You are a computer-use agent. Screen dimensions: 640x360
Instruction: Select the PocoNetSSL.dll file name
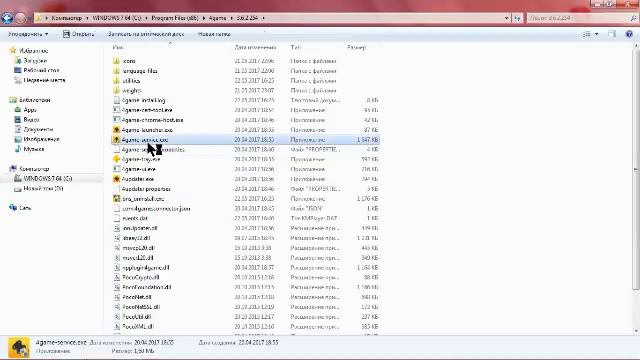[141, 307]
